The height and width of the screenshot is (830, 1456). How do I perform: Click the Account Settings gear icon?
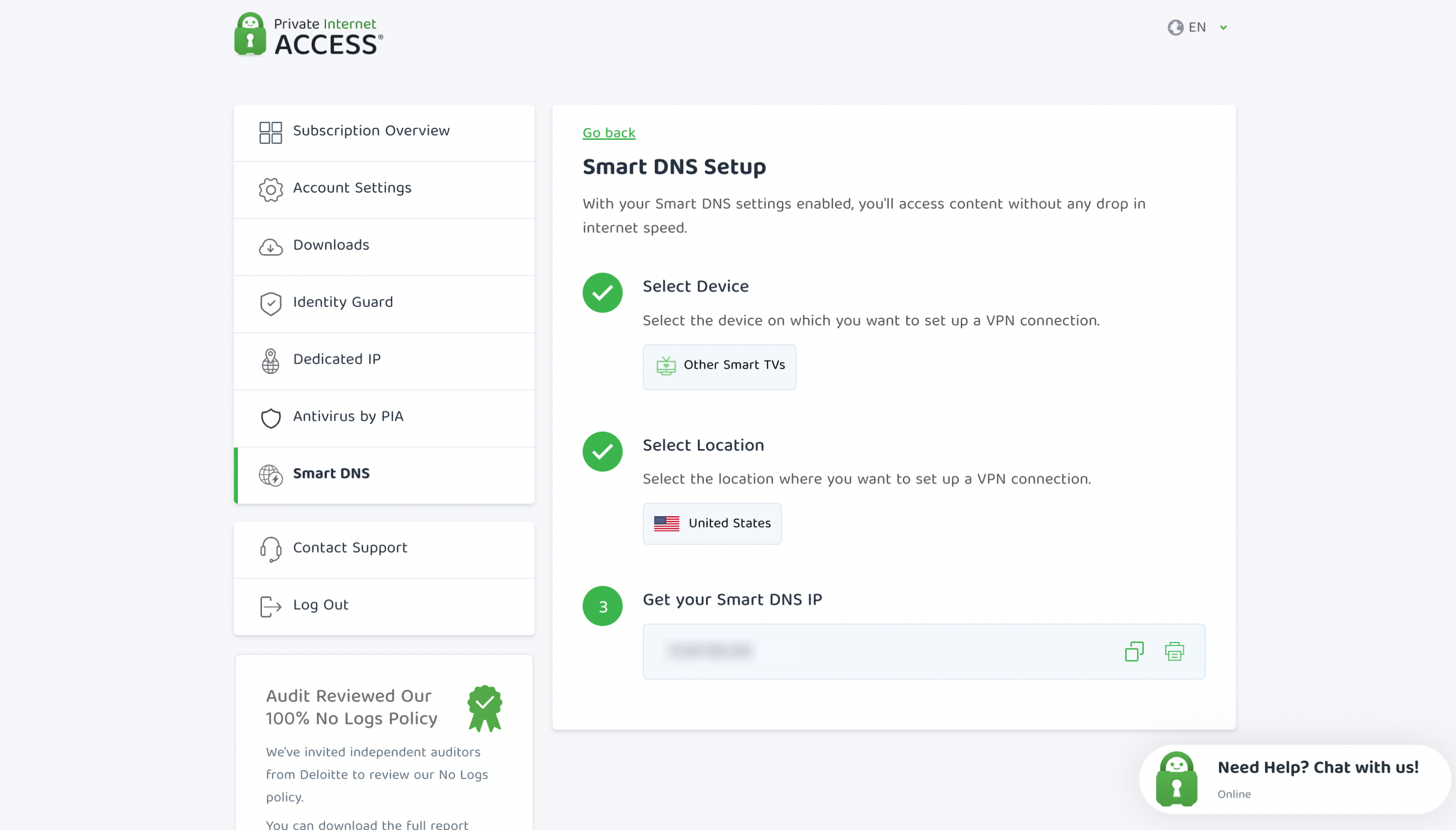[x=270, y=189]
